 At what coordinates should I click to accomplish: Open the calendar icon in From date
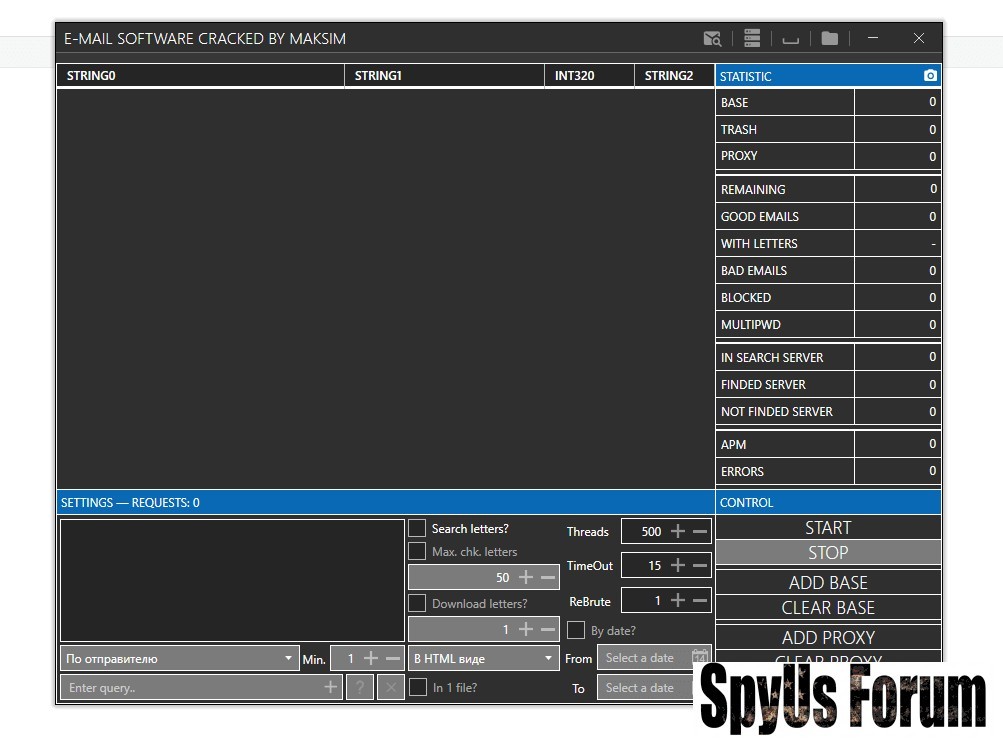point(699,658)
